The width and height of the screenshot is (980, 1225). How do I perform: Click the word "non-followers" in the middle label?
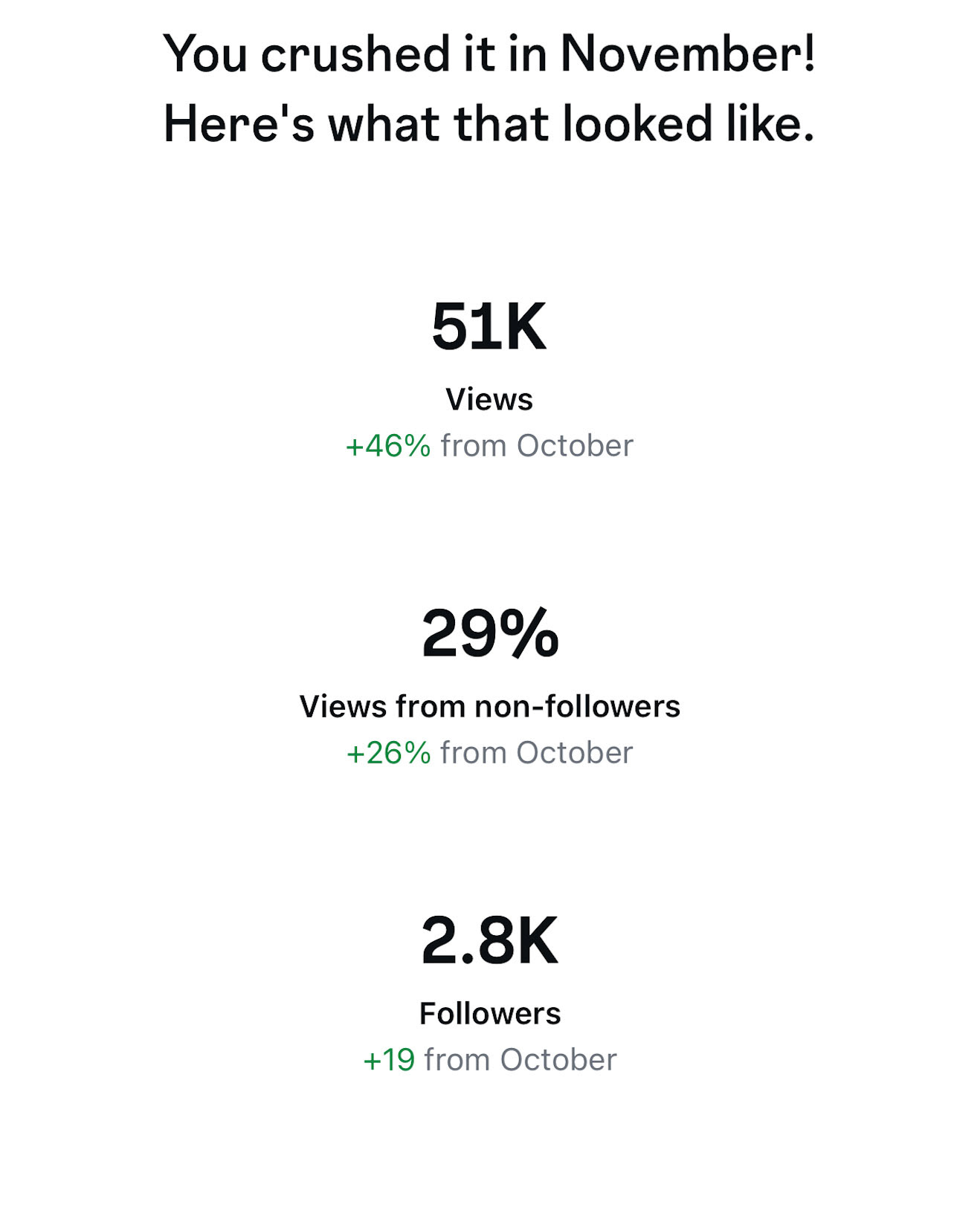577,706
